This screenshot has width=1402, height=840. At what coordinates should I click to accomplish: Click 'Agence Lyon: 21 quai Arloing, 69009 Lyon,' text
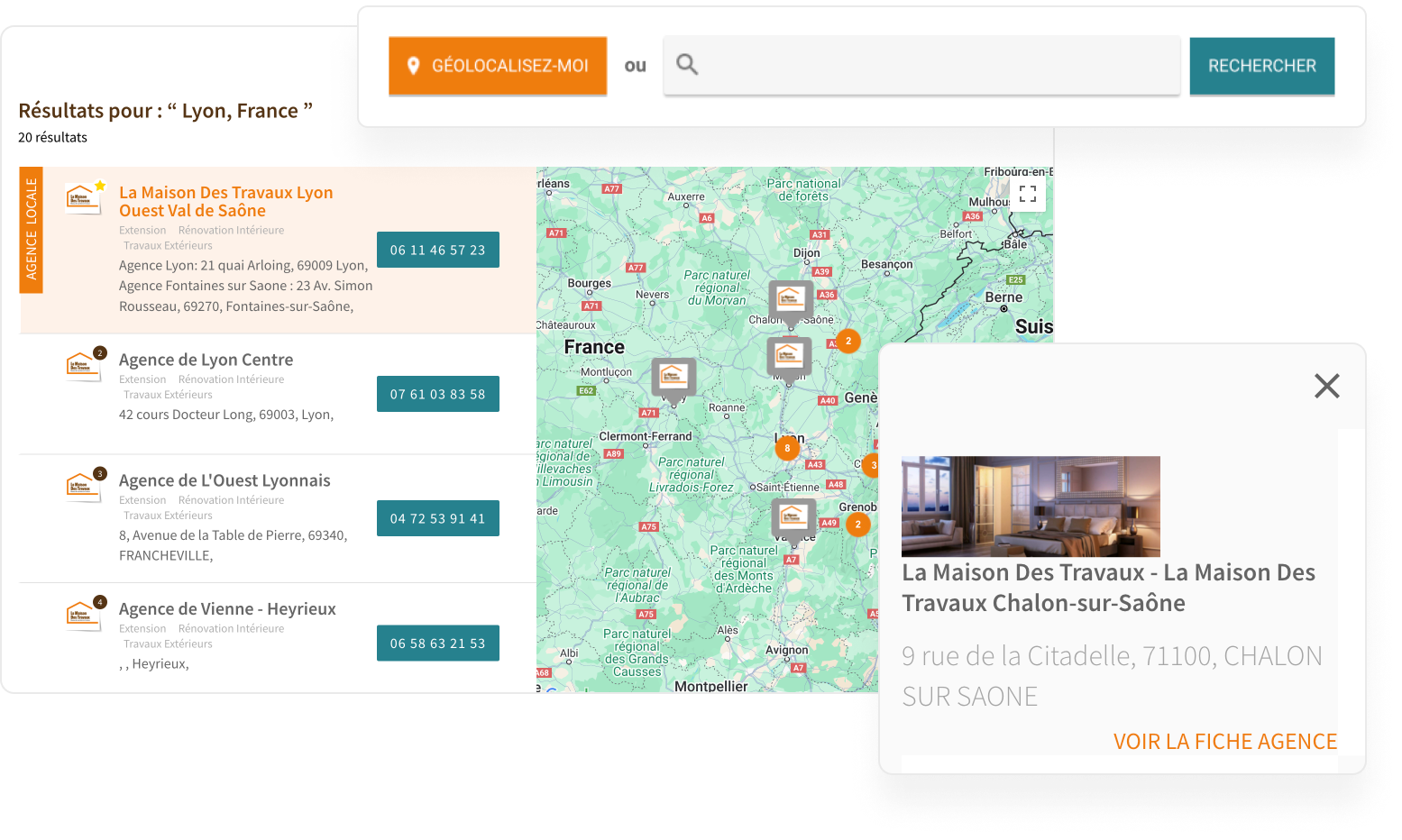tap(243, 265)
